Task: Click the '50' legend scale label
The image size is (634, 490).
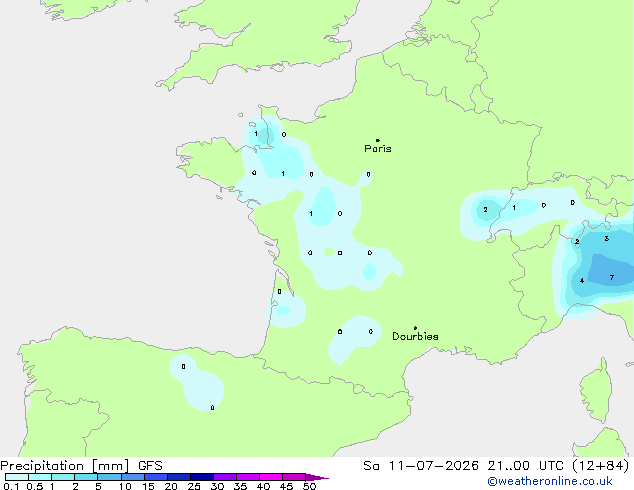Action: (310, 486)
